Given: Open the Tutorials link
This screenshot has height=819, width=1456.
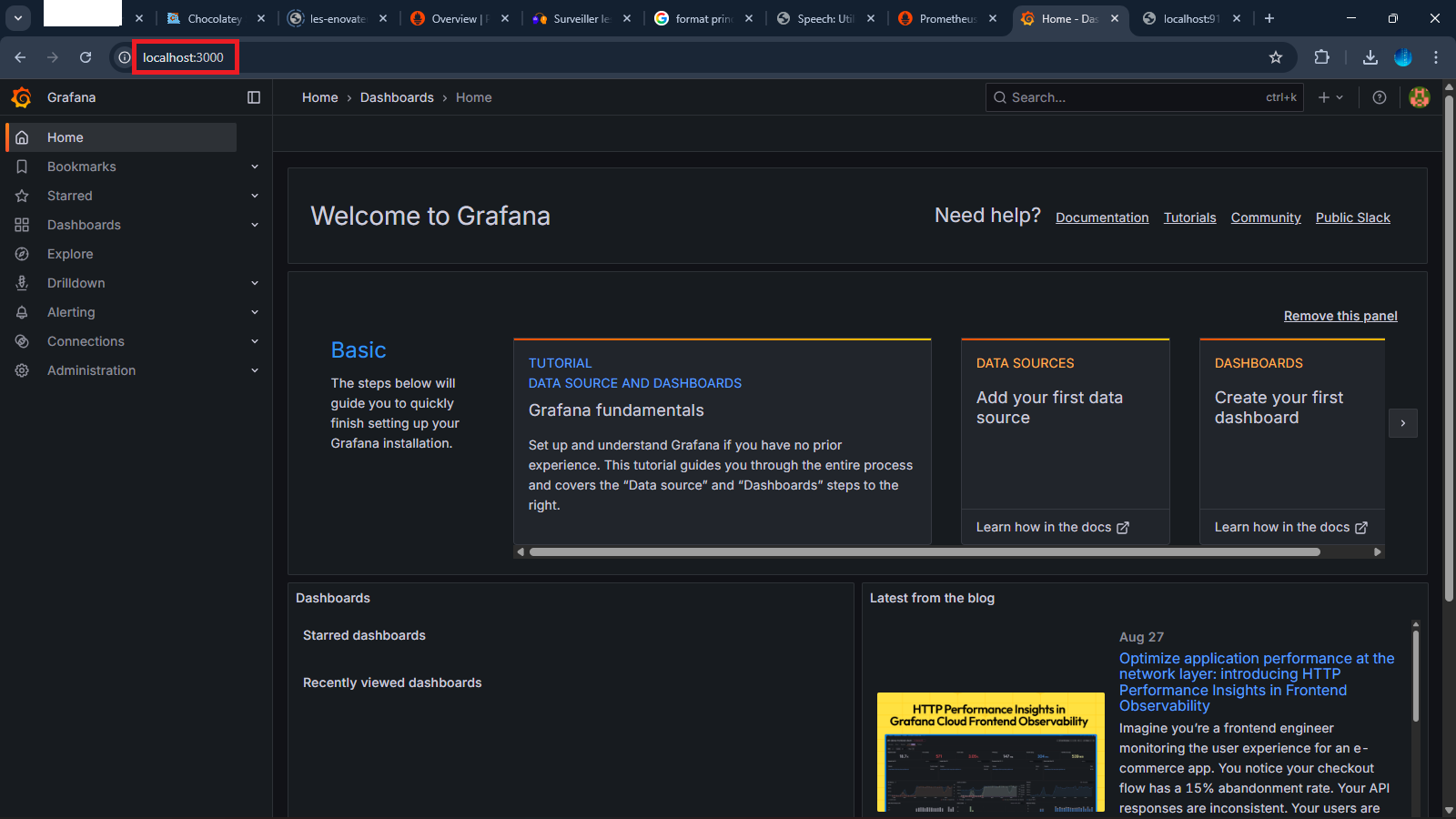Looking at the screenshot, I should click(x=1190, y=217).
